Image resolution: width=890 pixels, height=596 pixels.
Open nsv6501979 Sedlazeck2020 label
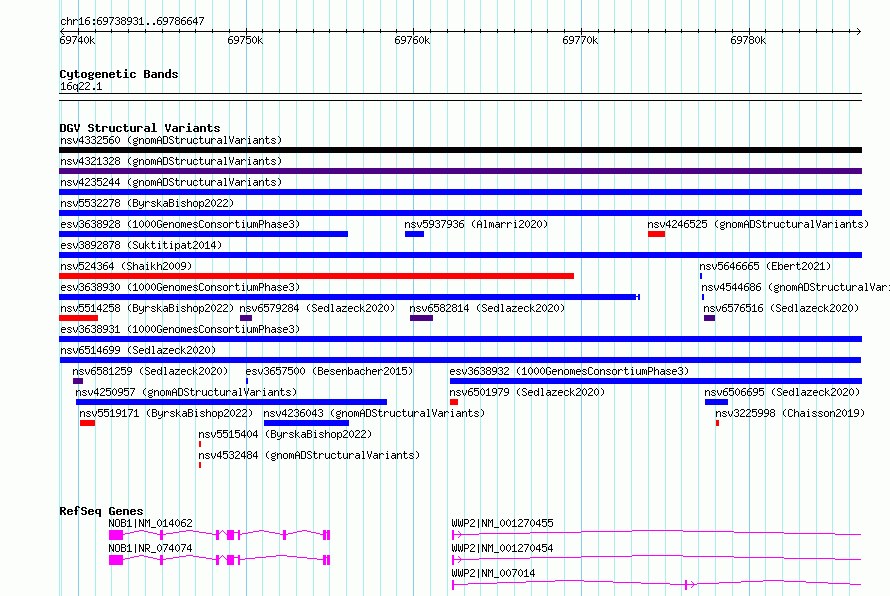(x=527, y=392)
